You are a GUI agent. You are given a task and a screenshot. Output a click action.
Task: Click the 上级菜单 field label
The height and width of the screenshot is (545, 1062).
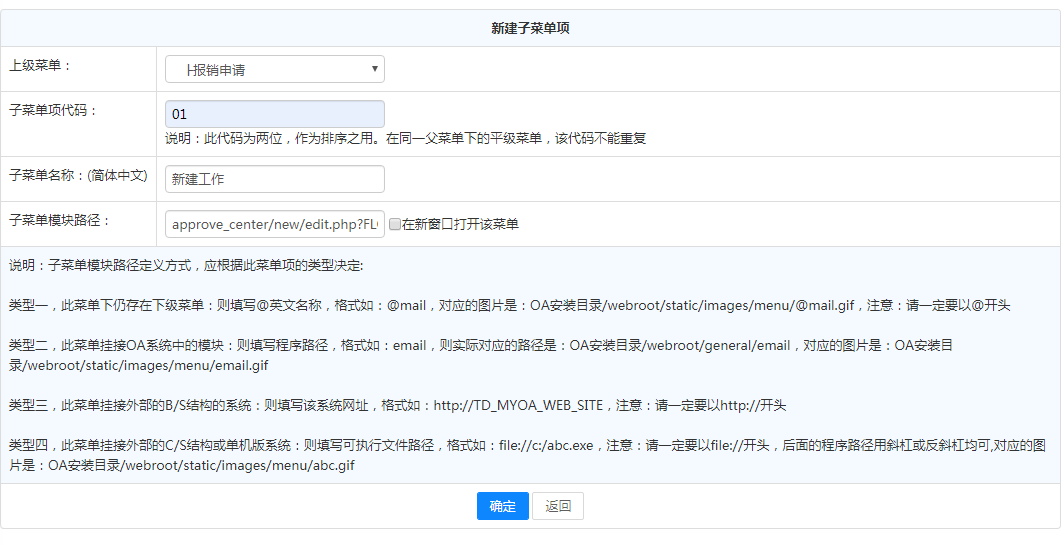[40, 65]
